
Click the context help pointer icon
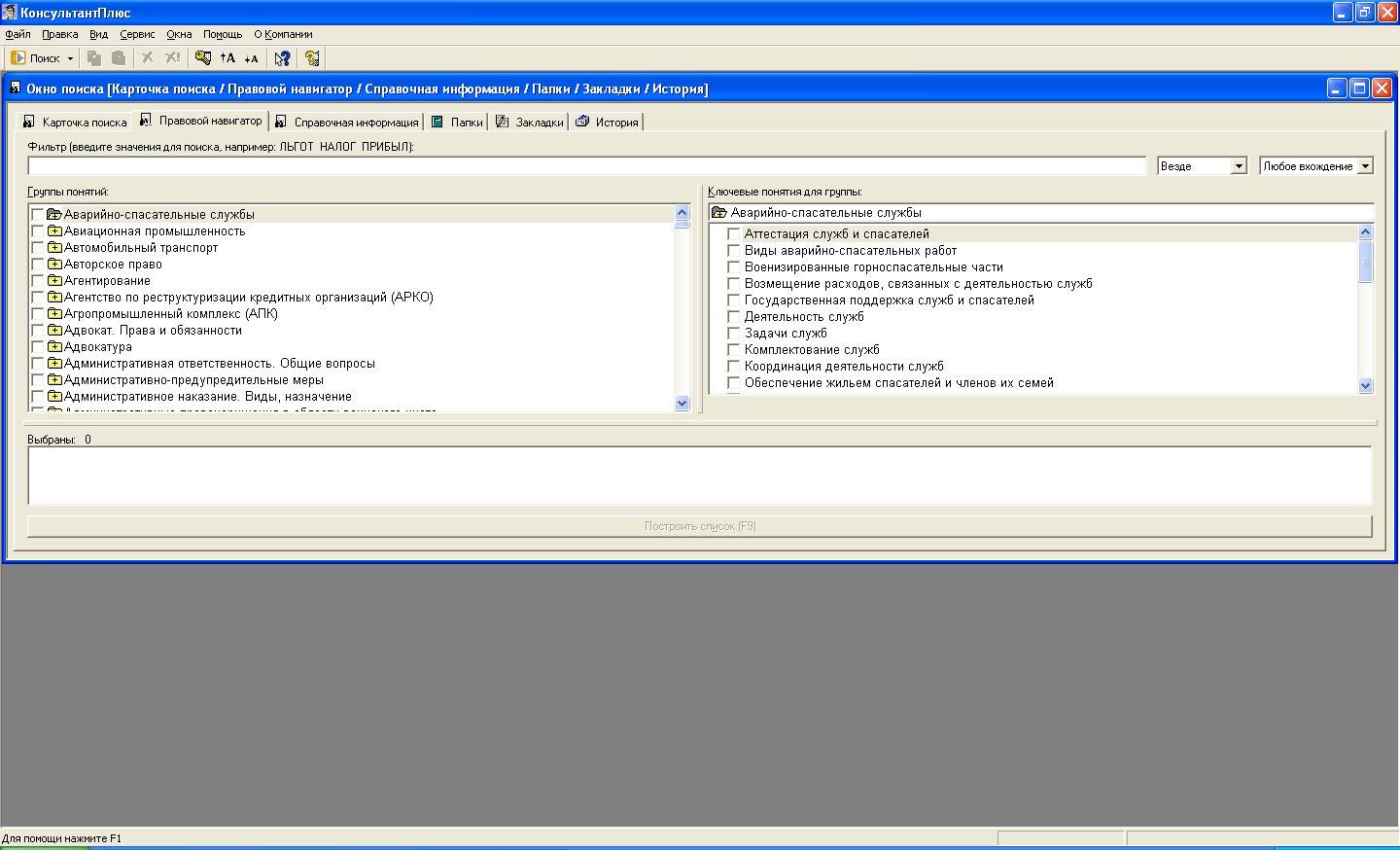pos(282,58)
